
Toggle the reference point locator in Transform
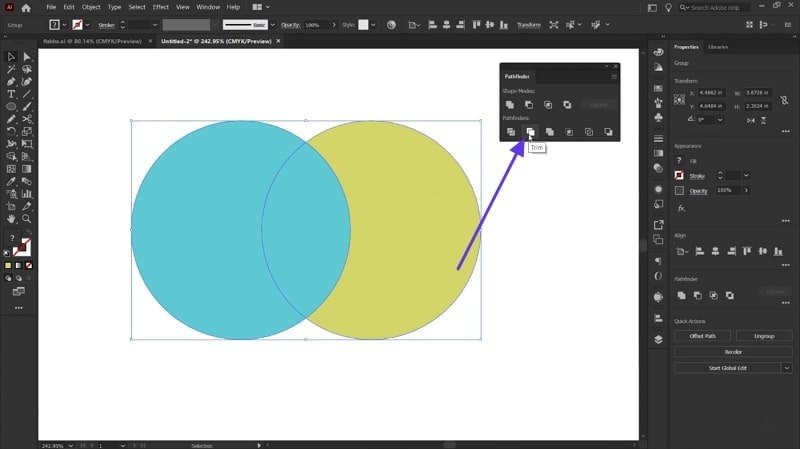coord(679,99)
